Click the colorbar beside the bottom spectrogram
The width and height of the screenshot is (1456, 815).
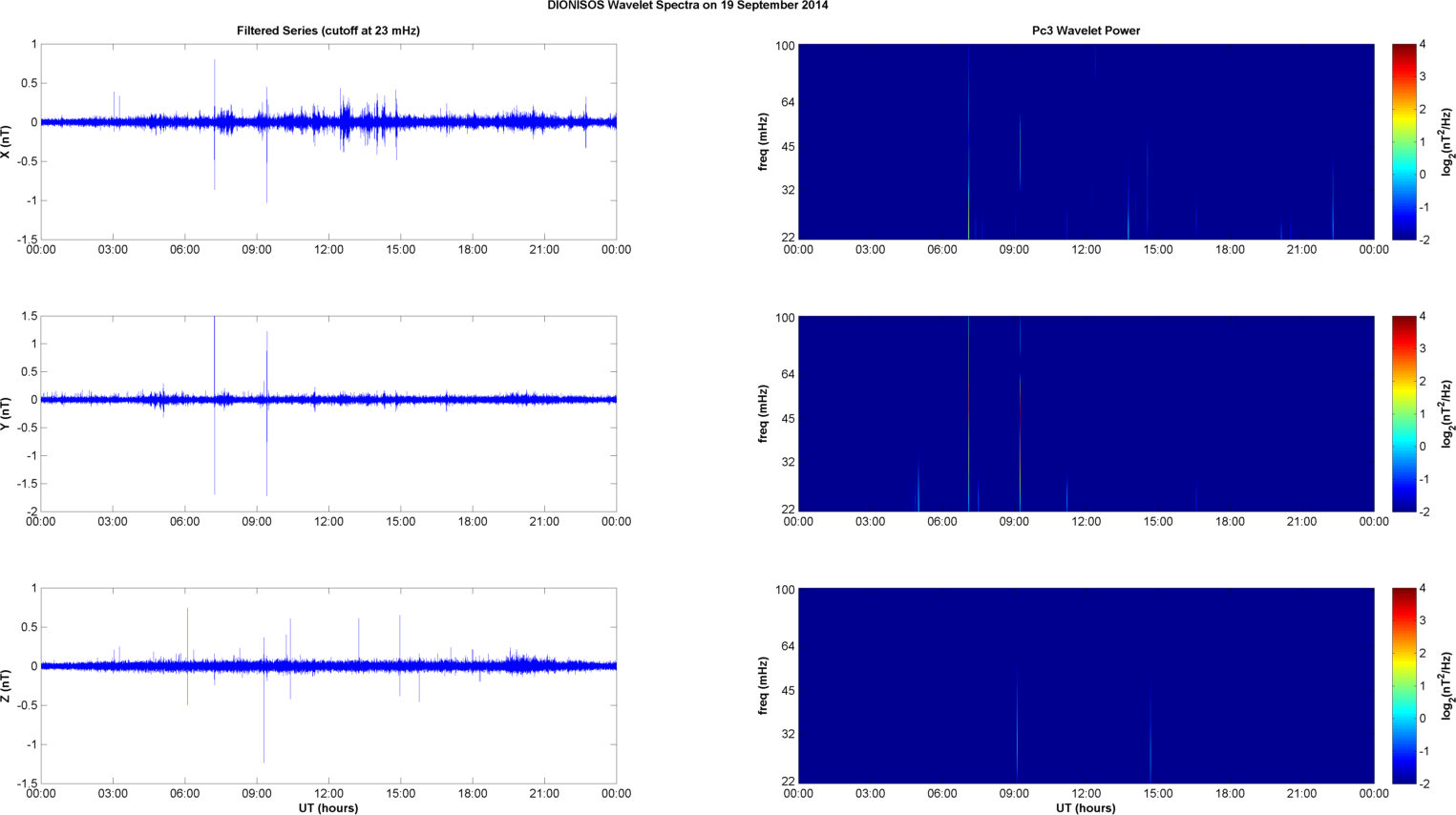[x=1403, y=686]
